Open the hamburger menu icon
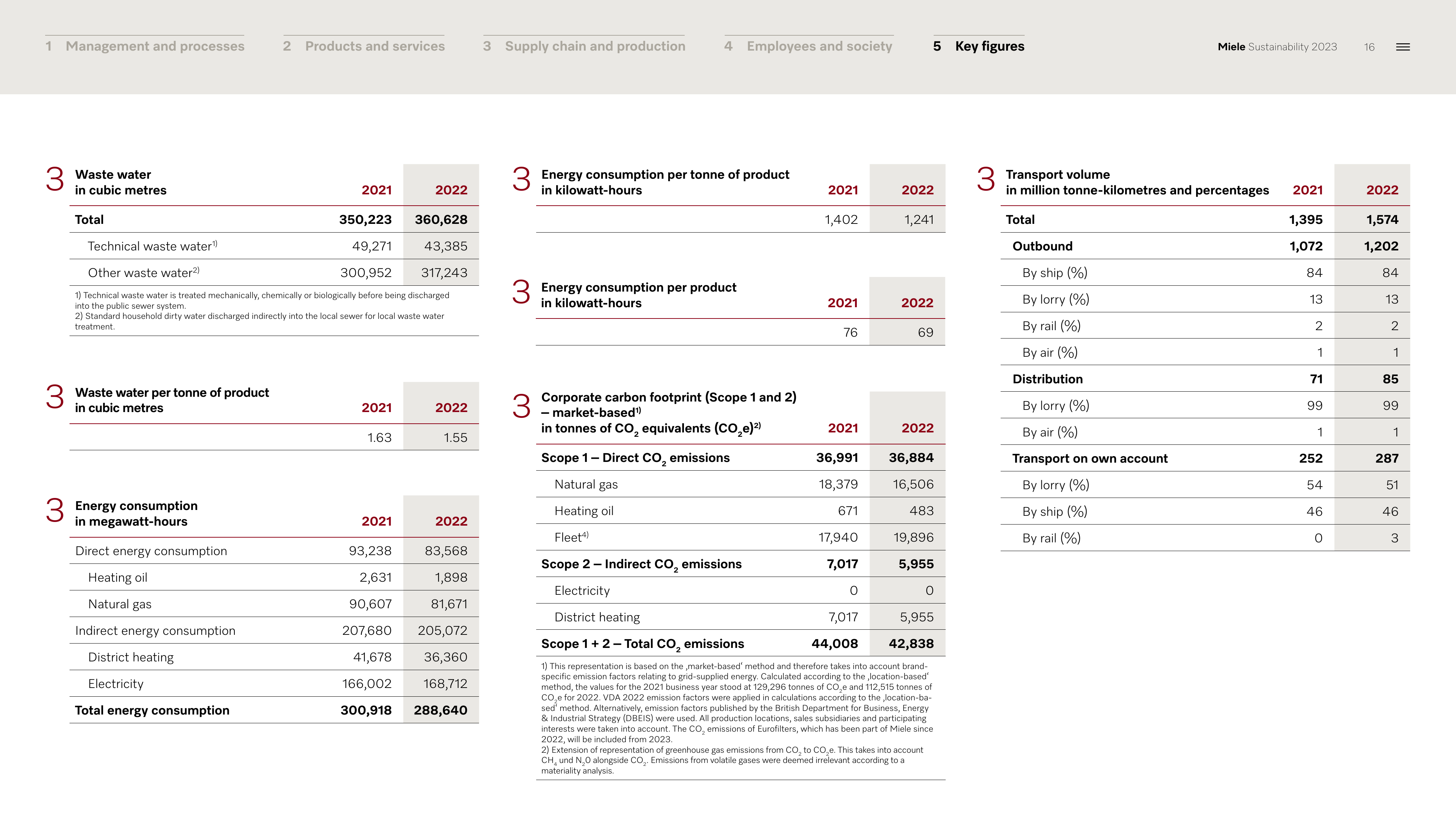Screen dimensions: 1456x819 (1402, 47)
